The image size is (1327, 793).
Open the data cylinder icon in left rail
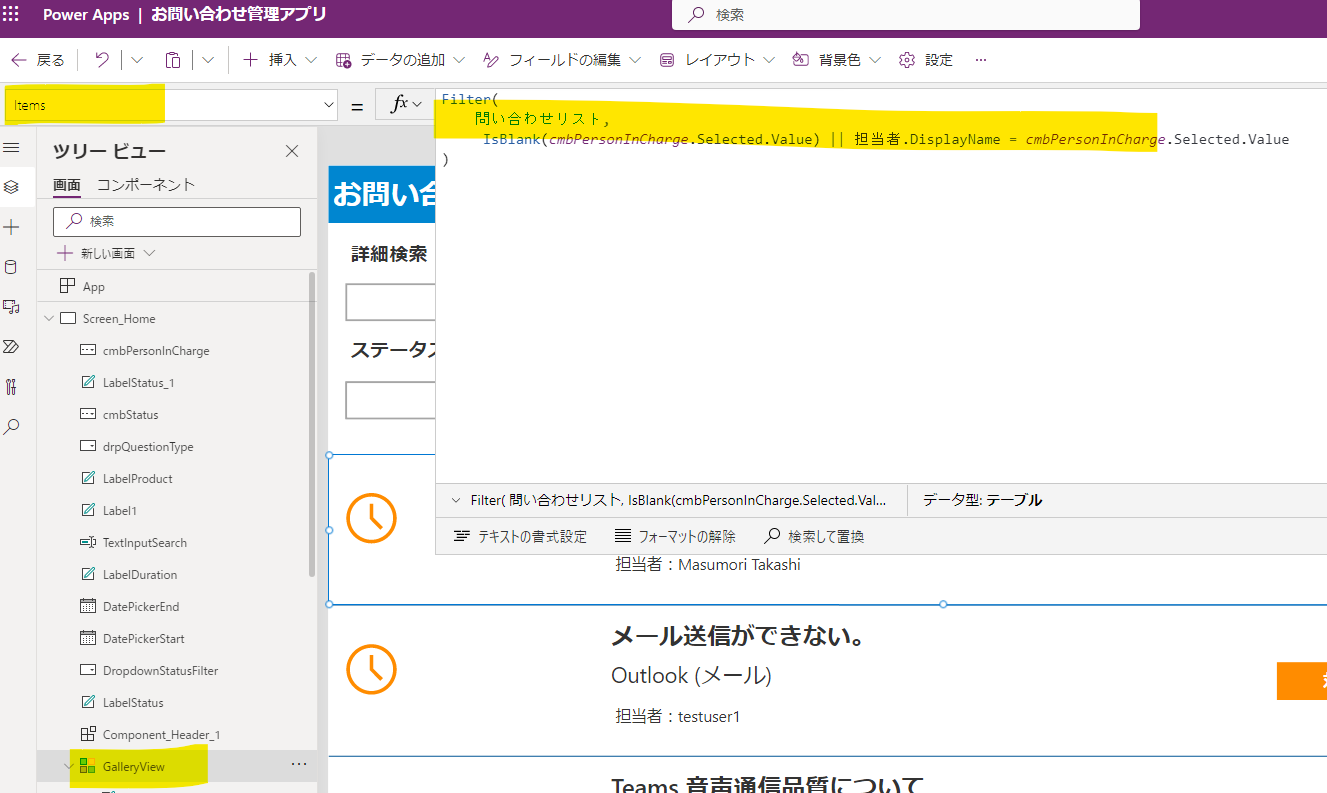pyautogui.click(x=11, y=267)
